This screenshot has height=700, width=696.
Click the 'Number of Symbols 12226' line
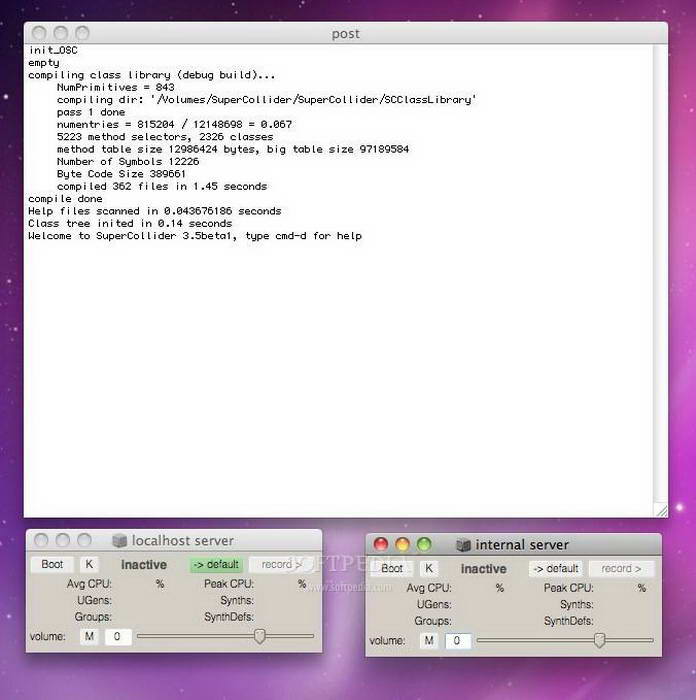click(x=128, y=161)
